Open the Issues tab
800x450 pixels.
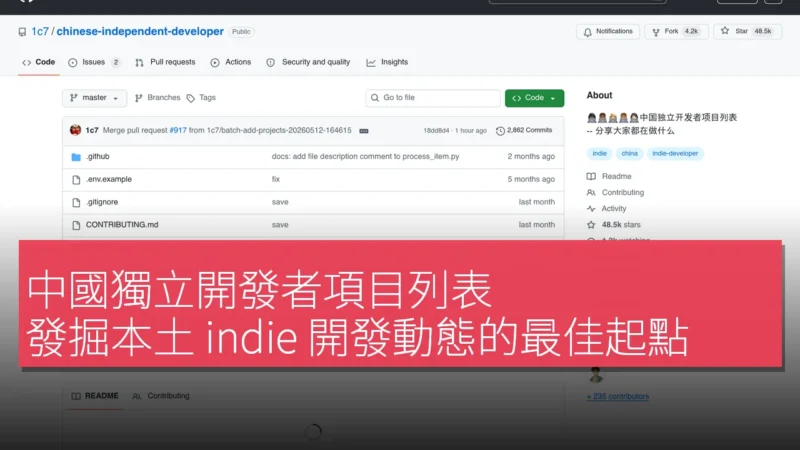94,62
